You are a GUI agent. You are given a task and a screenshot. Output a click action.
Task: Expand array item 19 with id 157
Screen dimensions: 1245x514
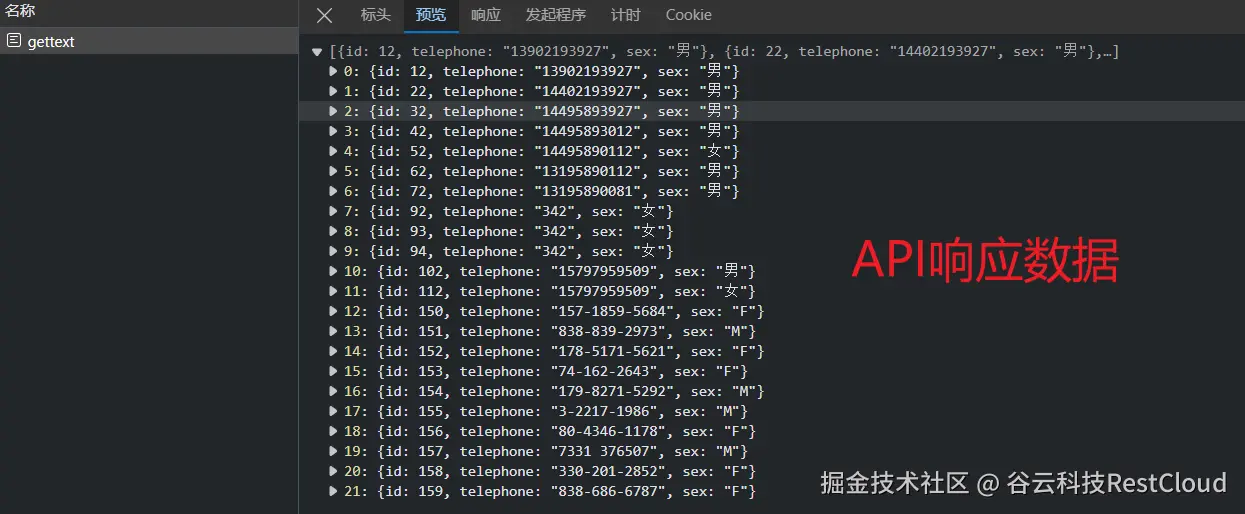tap(334, 451)
